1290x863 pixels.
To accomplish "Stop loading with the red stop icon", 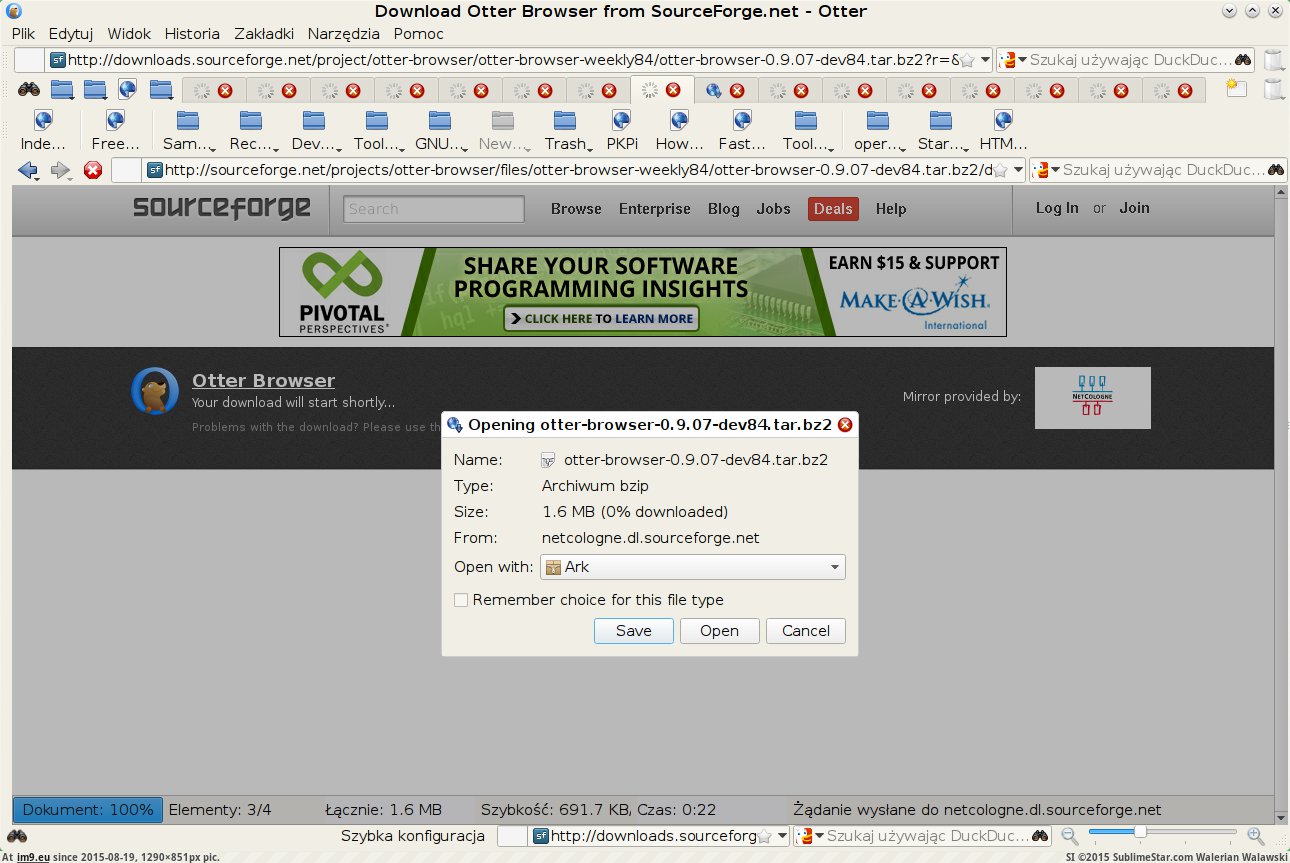I will (93, 170).
